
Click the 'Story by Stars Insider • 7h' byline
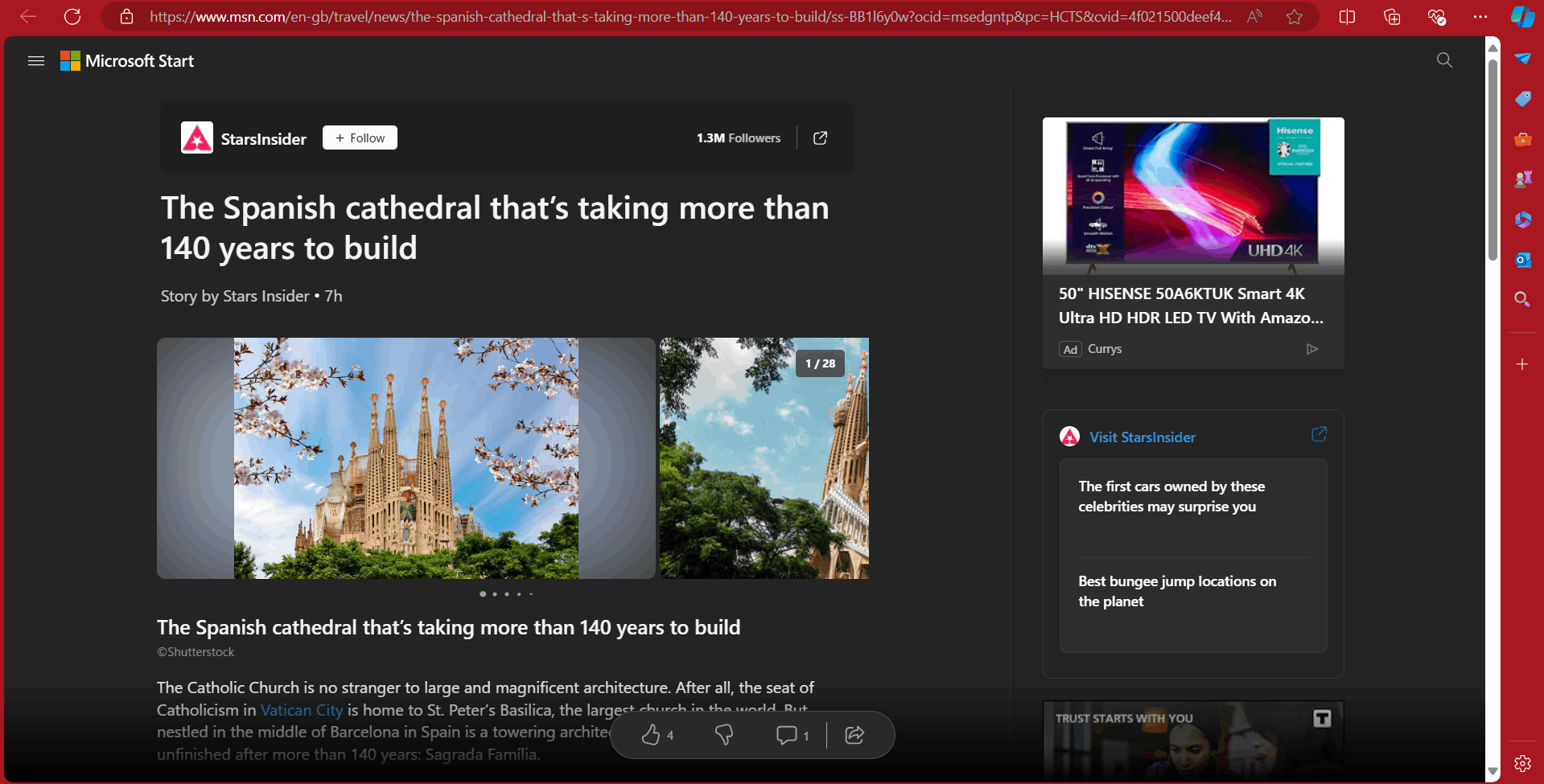pos(252,296)
